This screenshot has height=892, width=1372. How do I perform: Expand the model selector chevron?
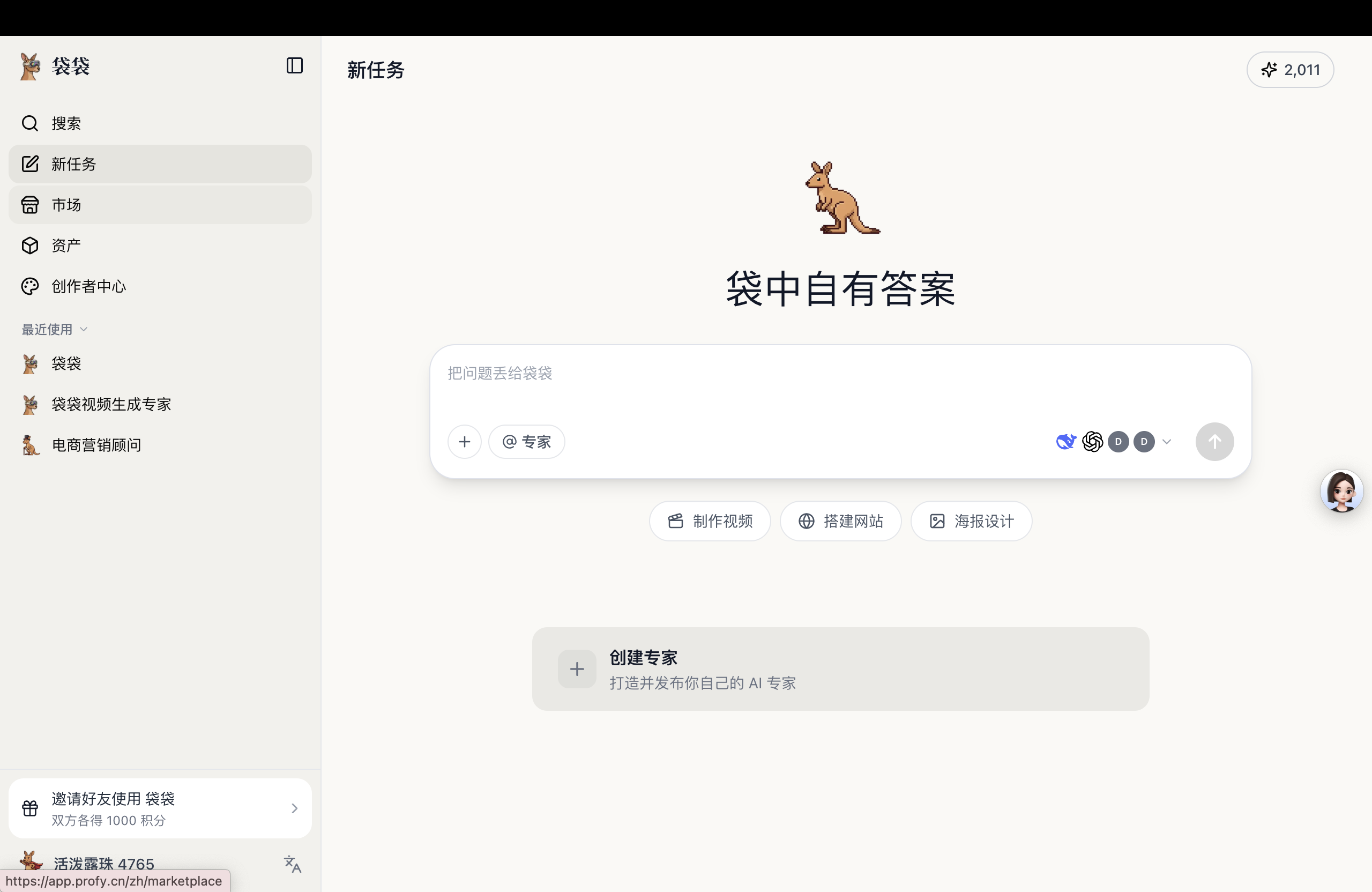(x=1167, y=442)
